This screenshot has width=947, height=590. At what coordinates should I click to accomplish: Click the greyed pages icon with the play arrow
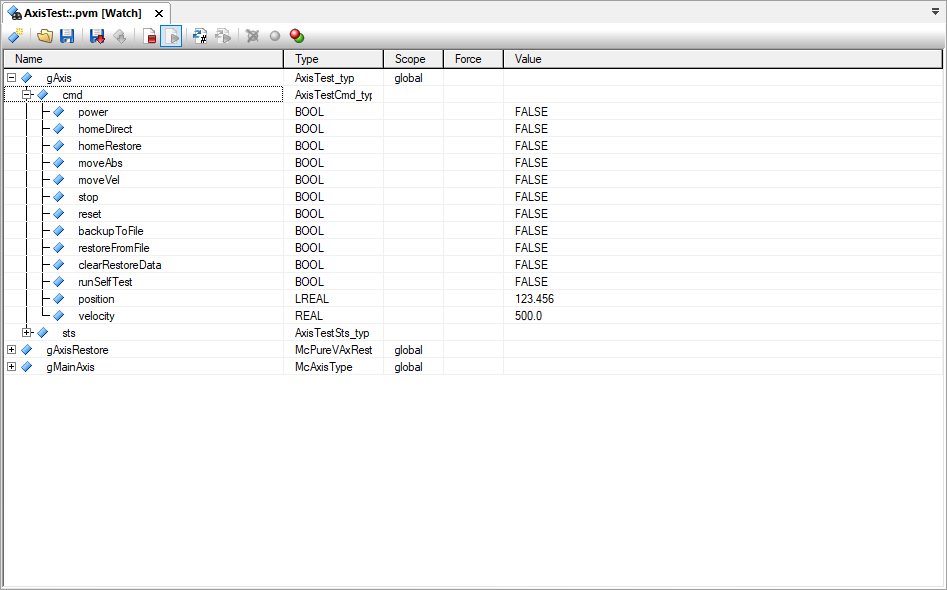[x=223, y=36]
